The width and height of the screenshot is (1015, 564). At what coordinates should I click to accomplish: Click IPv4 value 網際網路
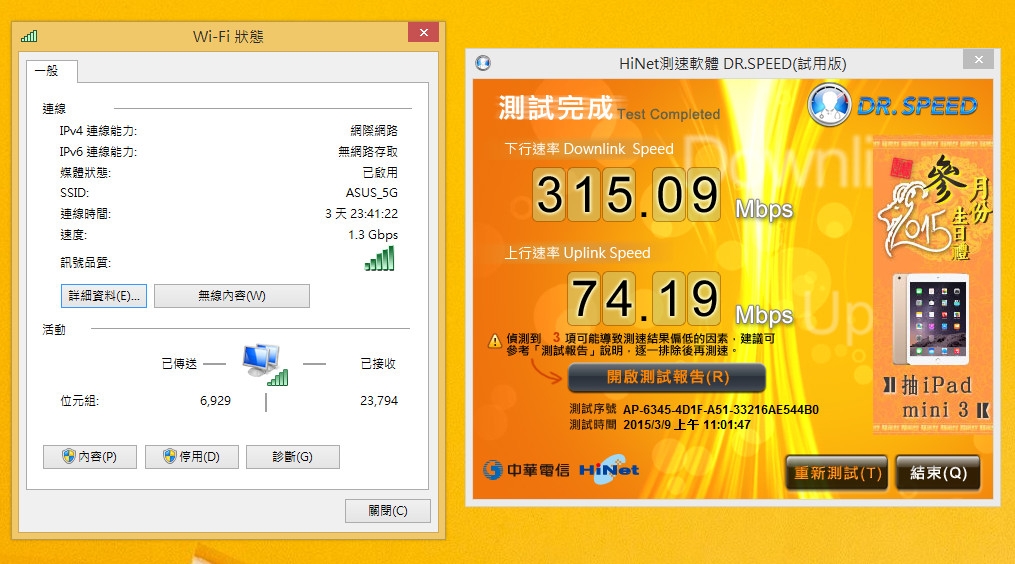[374, 131]
